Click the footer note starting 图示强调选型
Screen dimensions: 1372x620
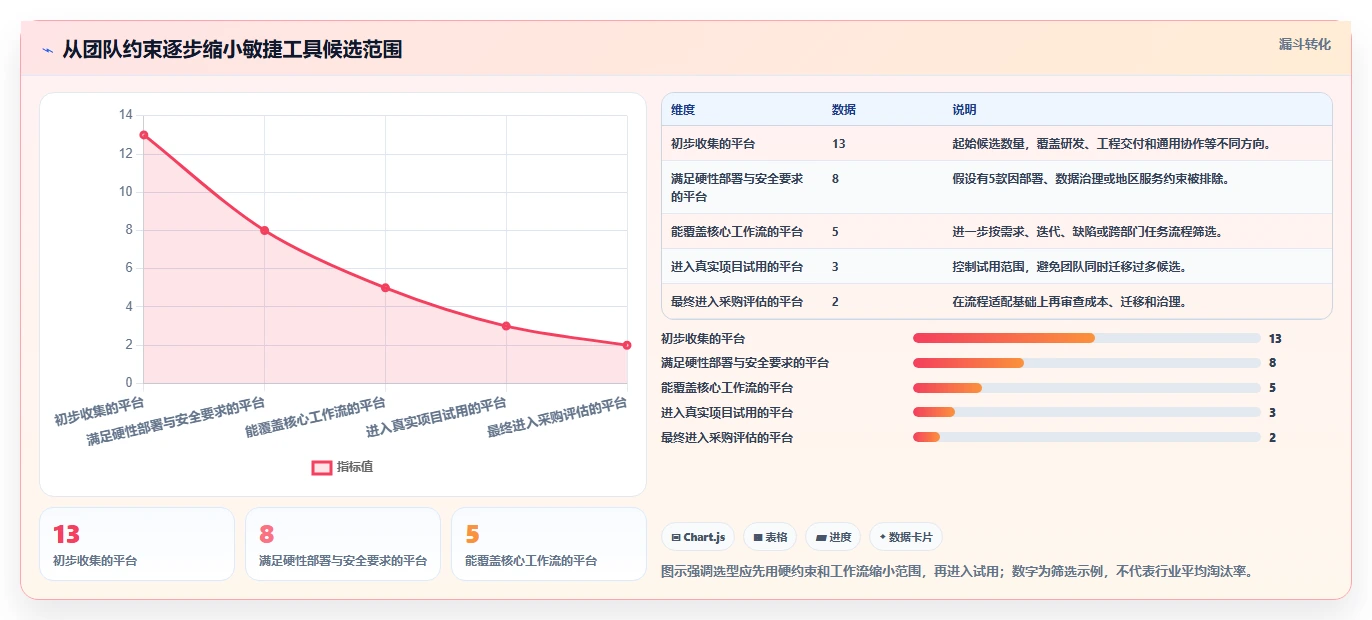(957, 572)
